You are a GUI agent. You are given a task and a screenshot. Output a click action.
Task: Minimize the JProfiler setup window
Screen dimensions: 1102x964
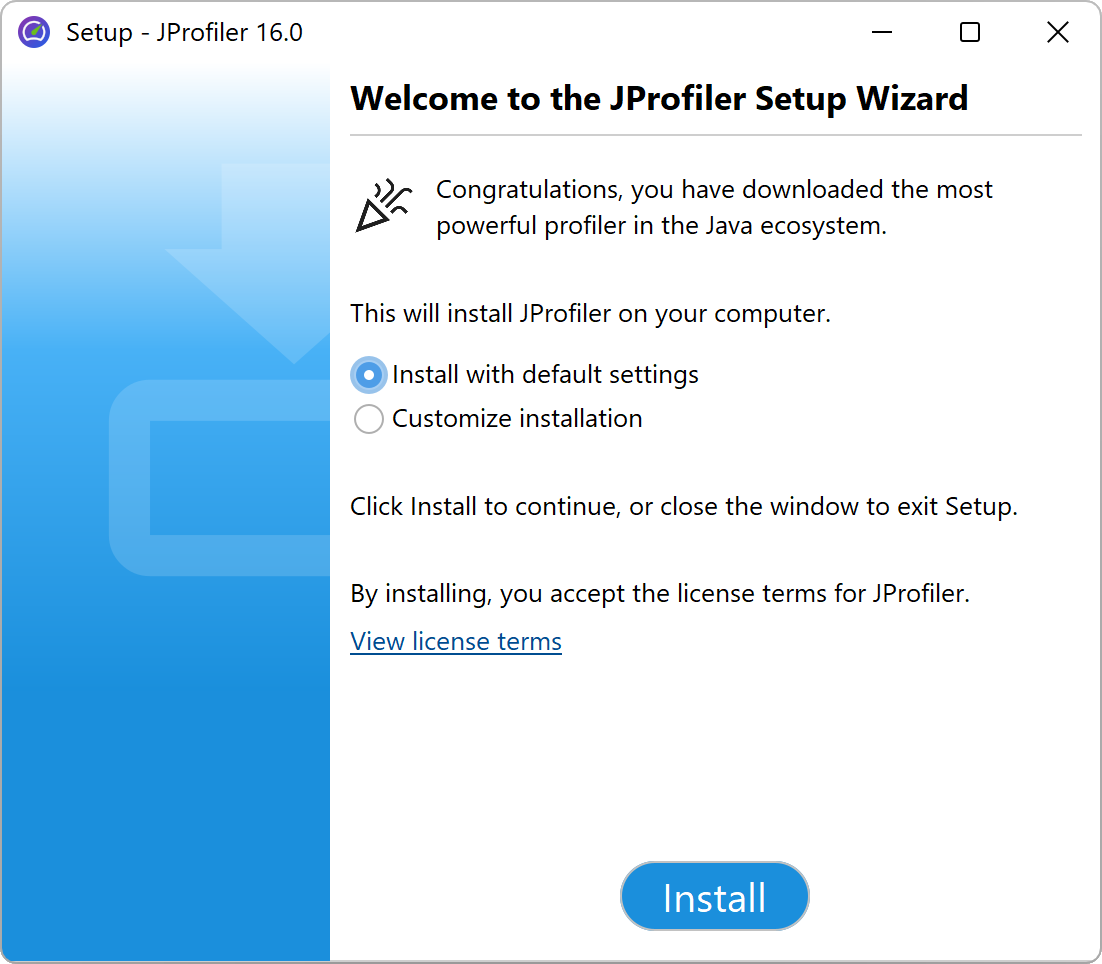click(881, 32)
